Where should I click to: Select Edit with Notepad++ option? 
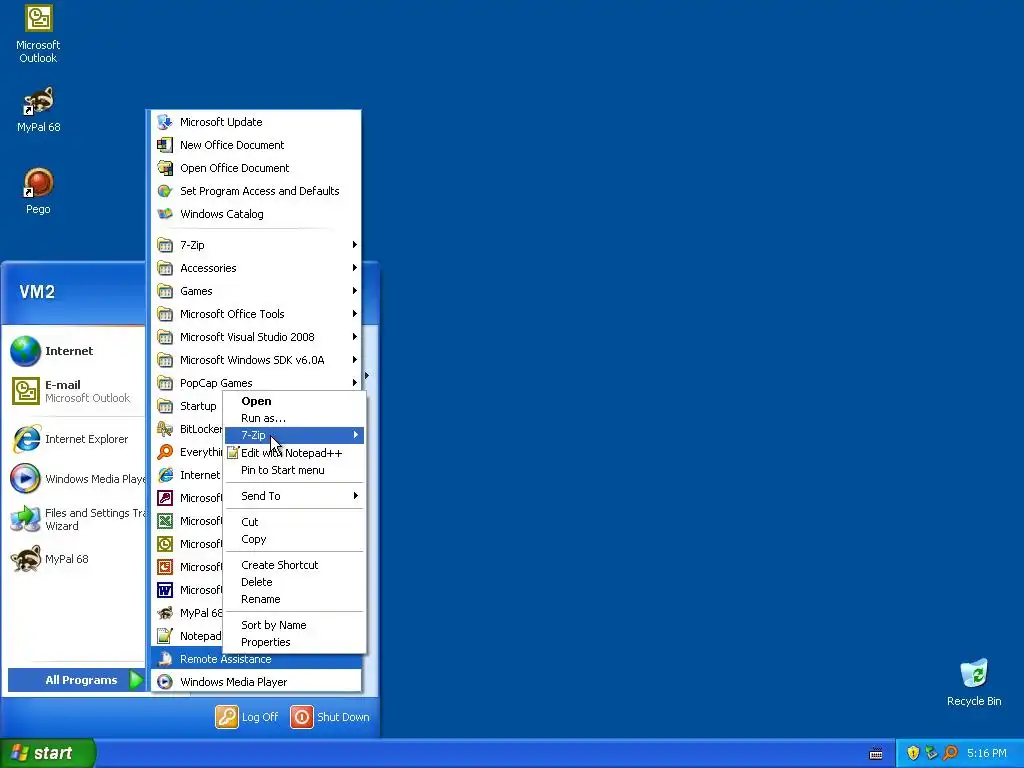295,453
